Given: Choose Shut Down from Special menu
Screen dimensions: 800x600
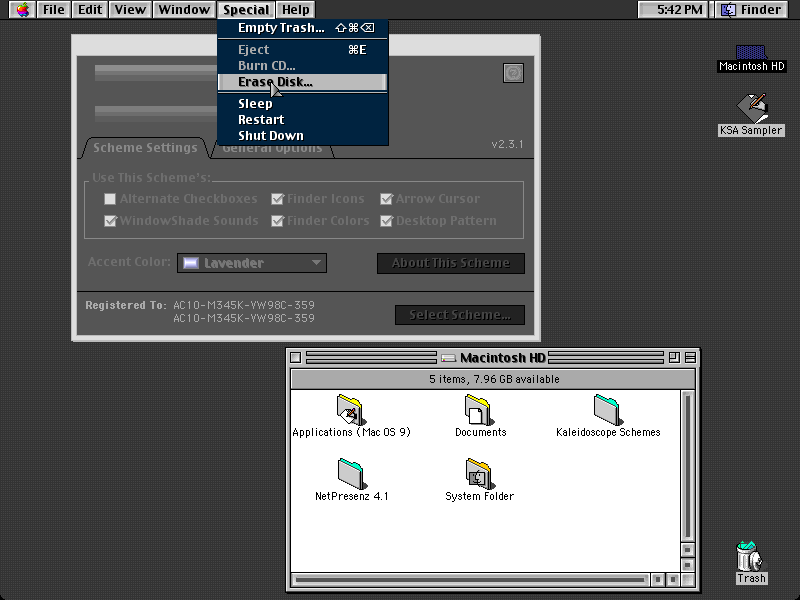Looking at the screenshot, I should point(303,135).
